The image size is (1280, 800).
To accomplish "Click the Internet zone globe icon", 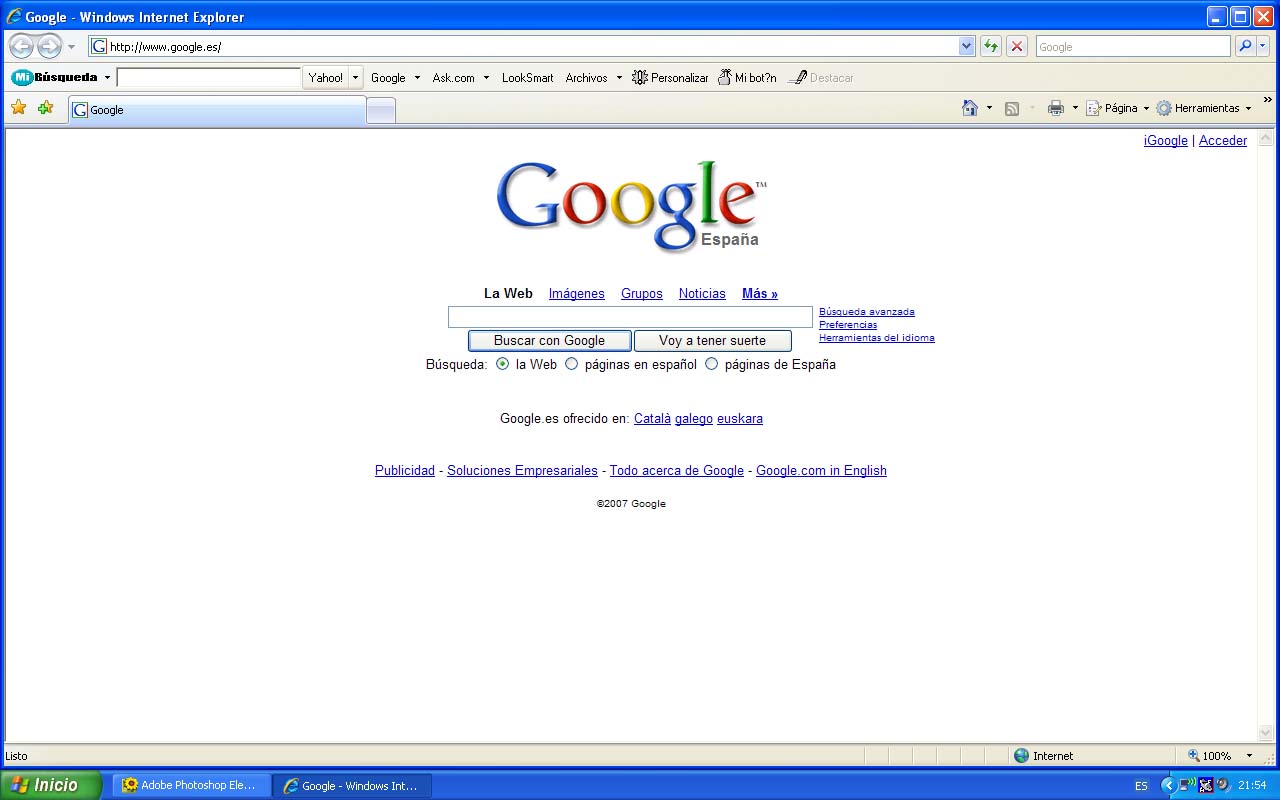I will coord(1021,756).
